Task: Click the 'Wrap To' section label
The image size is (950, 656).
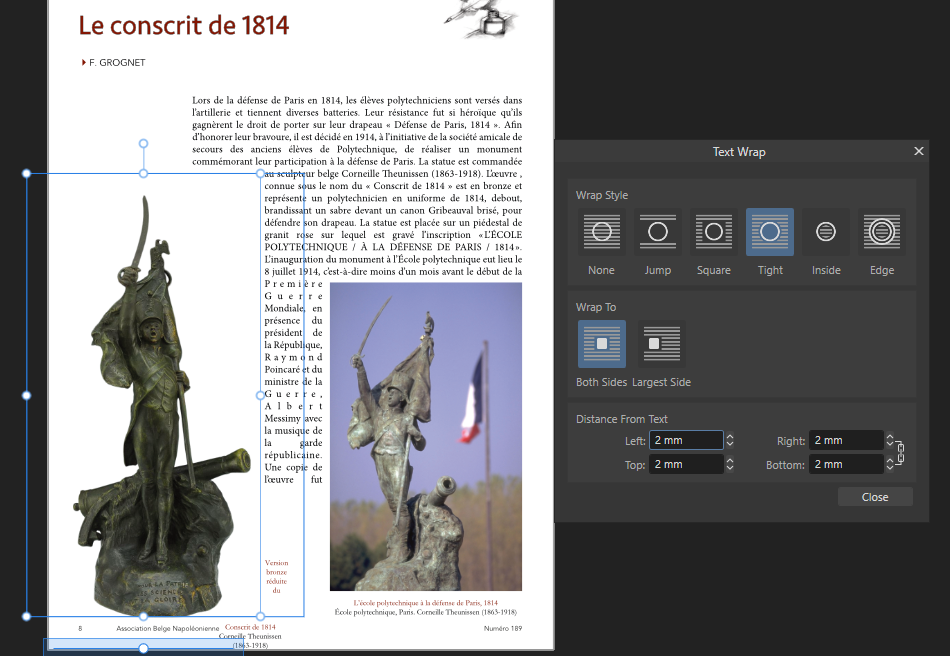Action: [x=596, y=307]
